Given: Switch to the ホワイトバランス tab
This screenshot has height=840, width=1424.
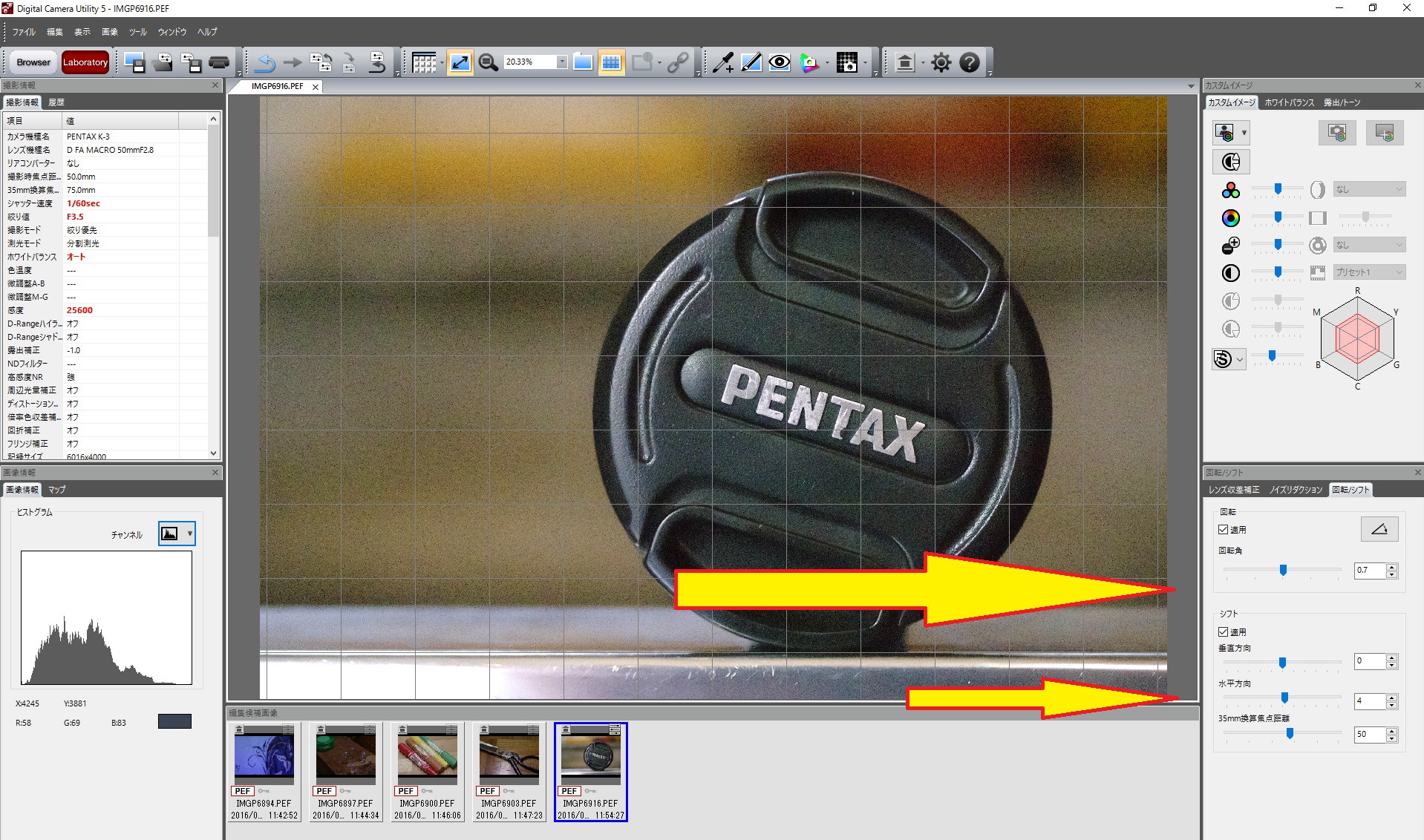Looking at the screenshot, I should coord(1290,102).
